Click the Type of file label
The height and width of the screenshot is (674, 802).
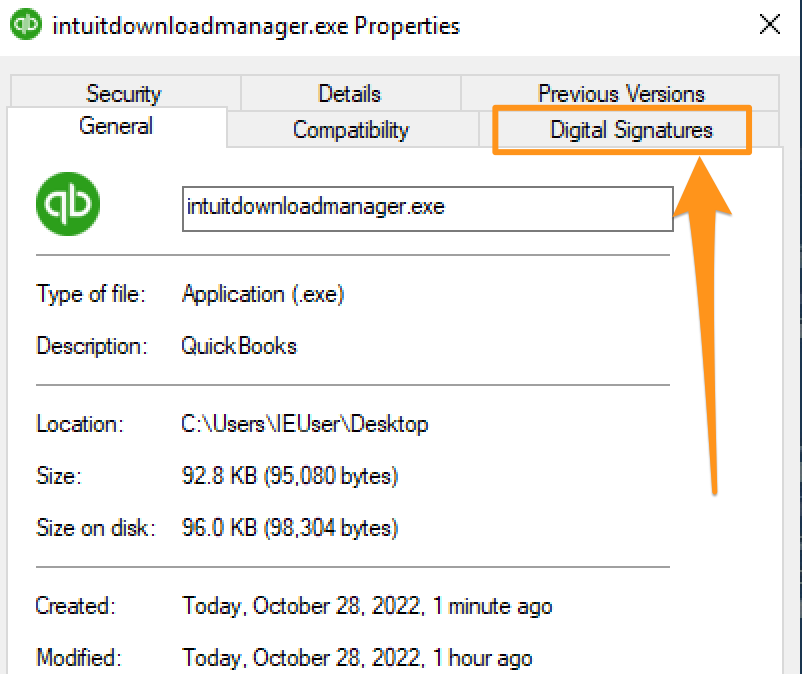coord(91,294)
